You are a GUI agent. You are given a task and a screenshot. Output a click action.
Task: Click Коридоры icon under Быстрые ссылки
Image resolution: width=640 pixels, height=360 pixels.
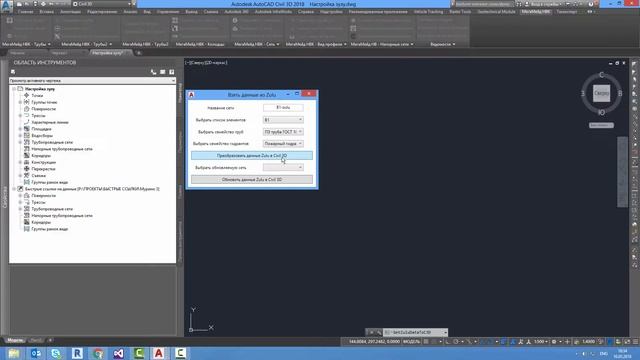click(27, 222)
